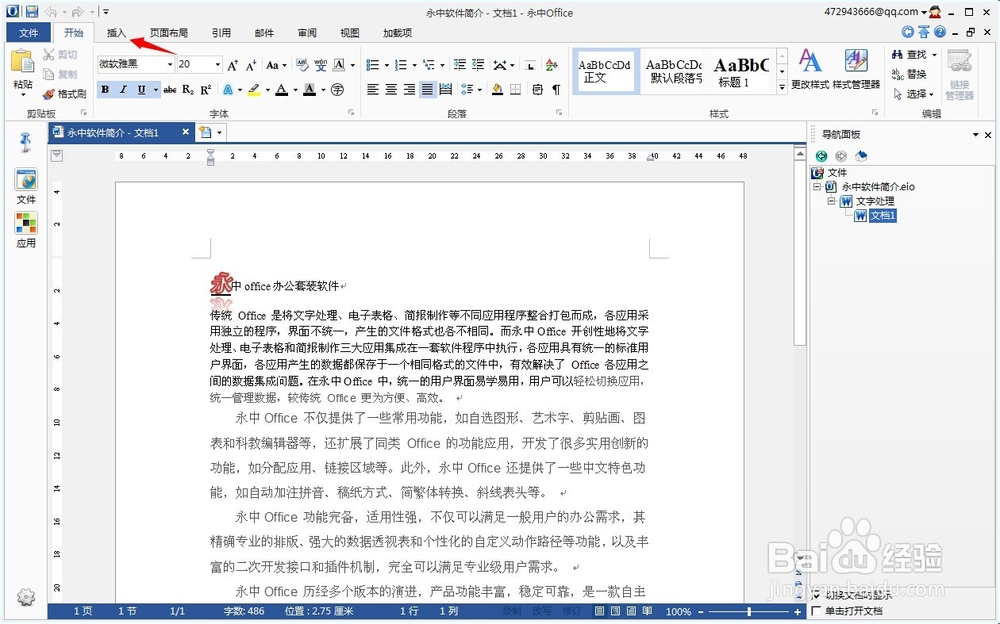Apply strikethrough with the abc icon

pyautogui.click(x=170, y=90)
